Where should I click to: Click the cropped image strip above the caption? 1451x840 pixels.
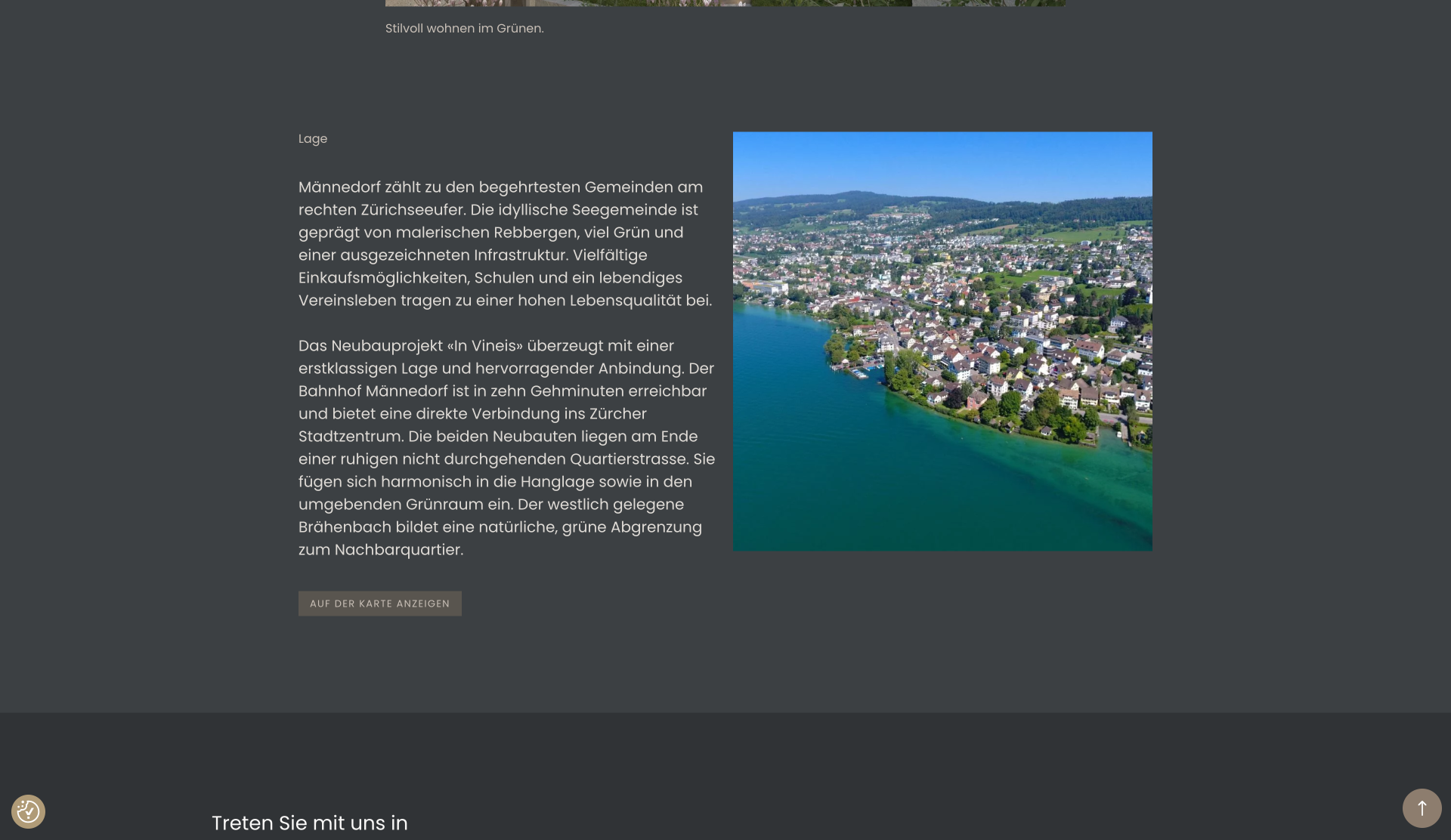pos(725,3)
